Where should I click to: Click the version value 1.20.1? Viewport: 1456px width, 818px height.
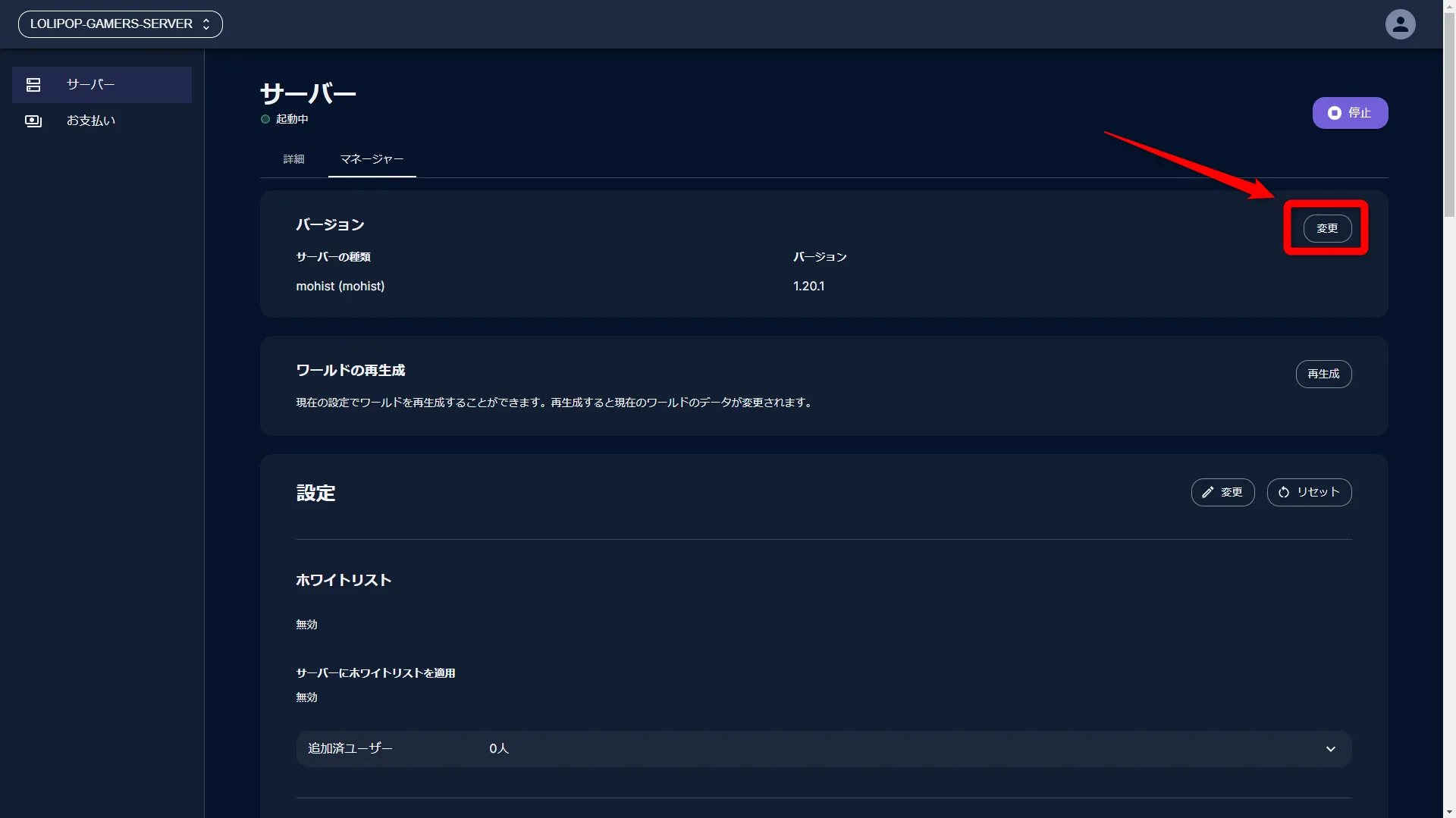(808, 286)
